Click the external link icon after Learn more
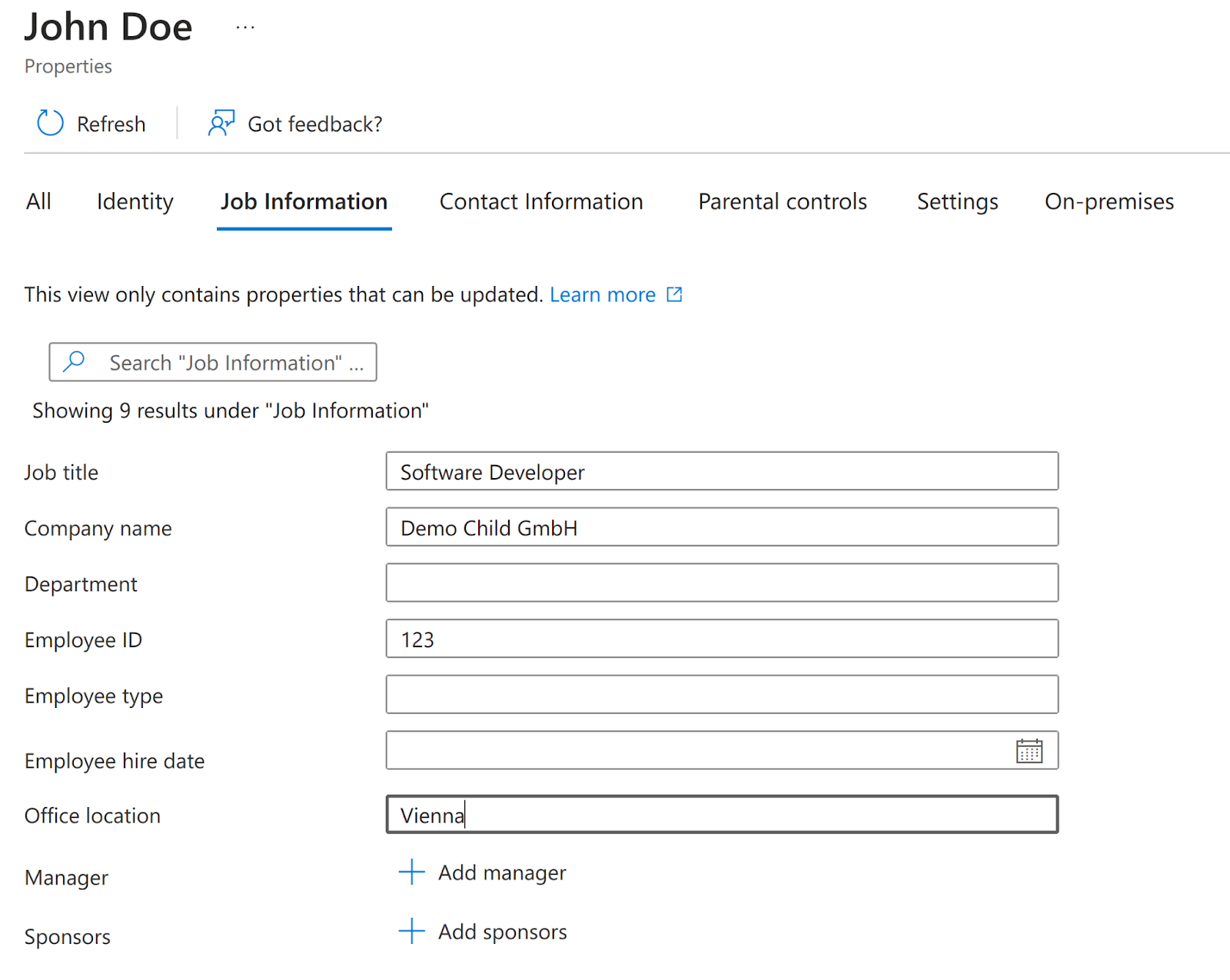The image size is (1230, 980). click(x=674, y=294)
